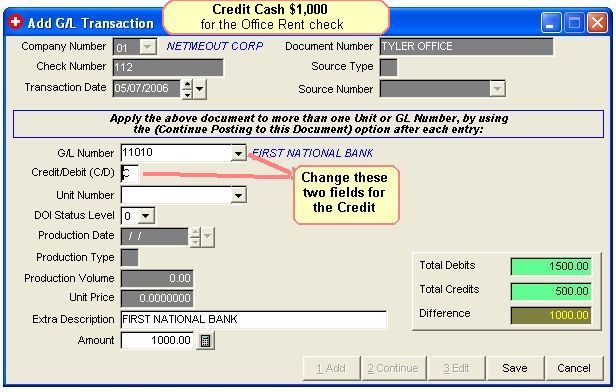This screenshot has height=392, width=616.
Task: Open the Company Number dropdown
Action: (x=148, y=48)
